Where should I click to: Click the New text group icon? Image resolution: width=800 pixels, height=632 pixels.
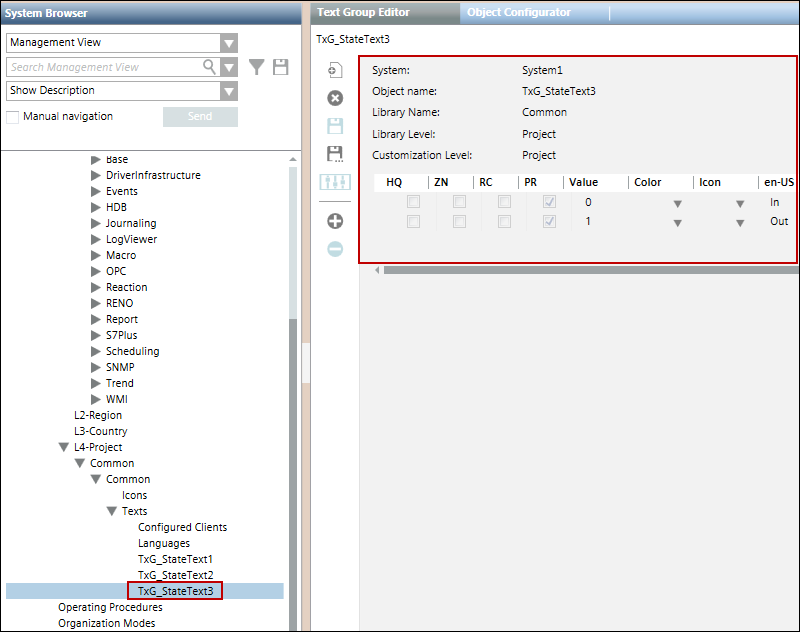335,70
